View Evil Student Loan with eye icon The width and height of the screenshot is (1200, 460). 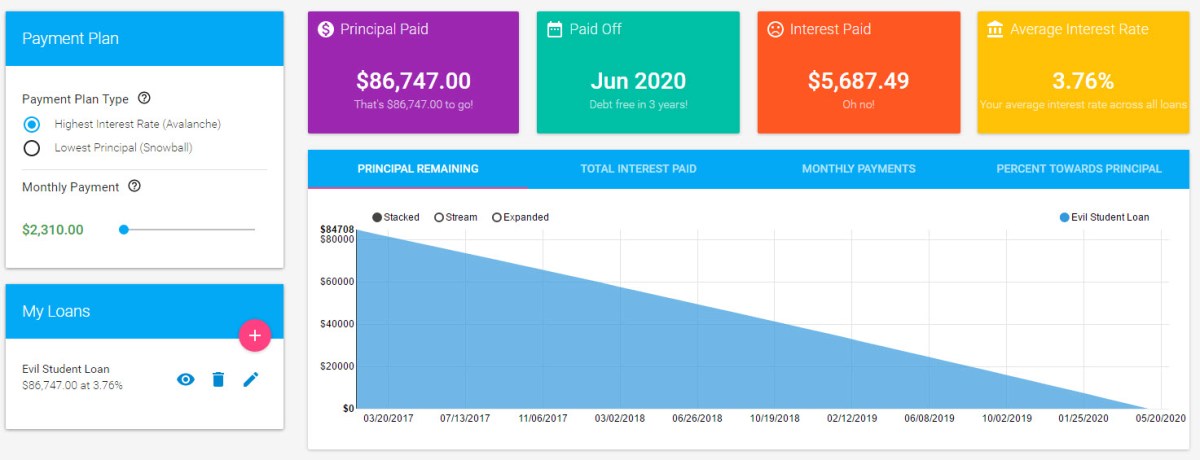click(185, 379)
